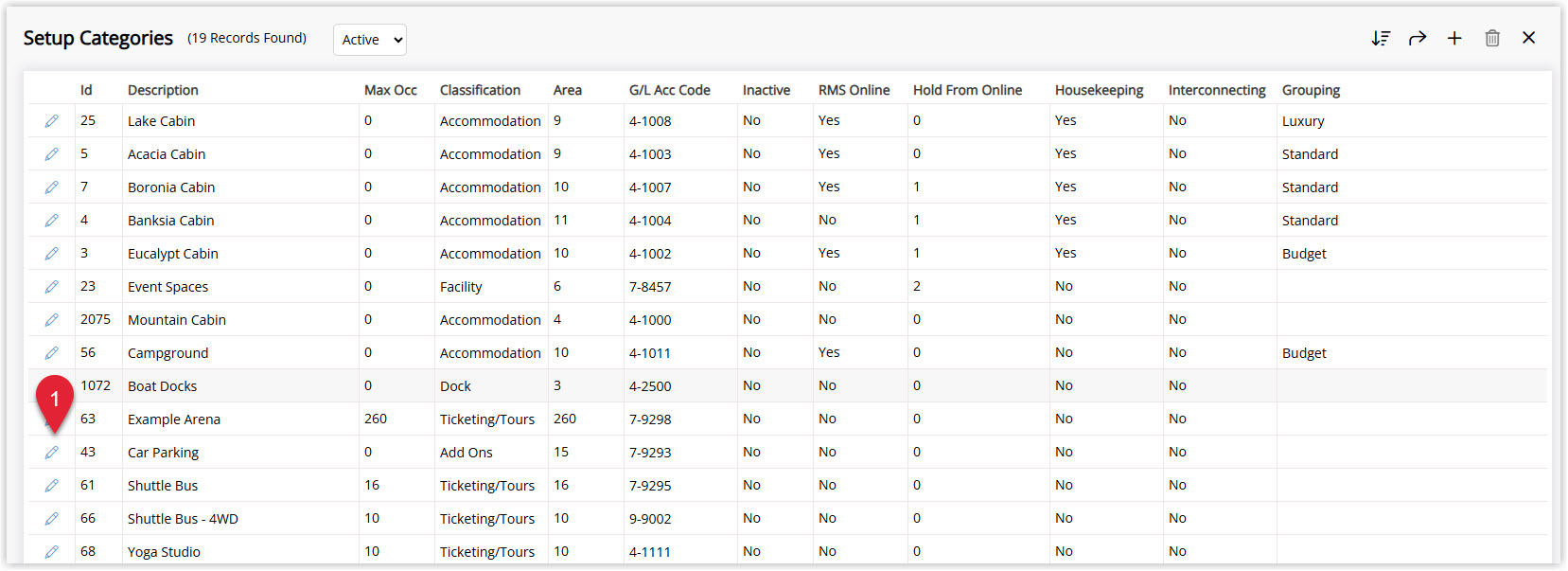Click the Area column header

(x=567, y=90)
